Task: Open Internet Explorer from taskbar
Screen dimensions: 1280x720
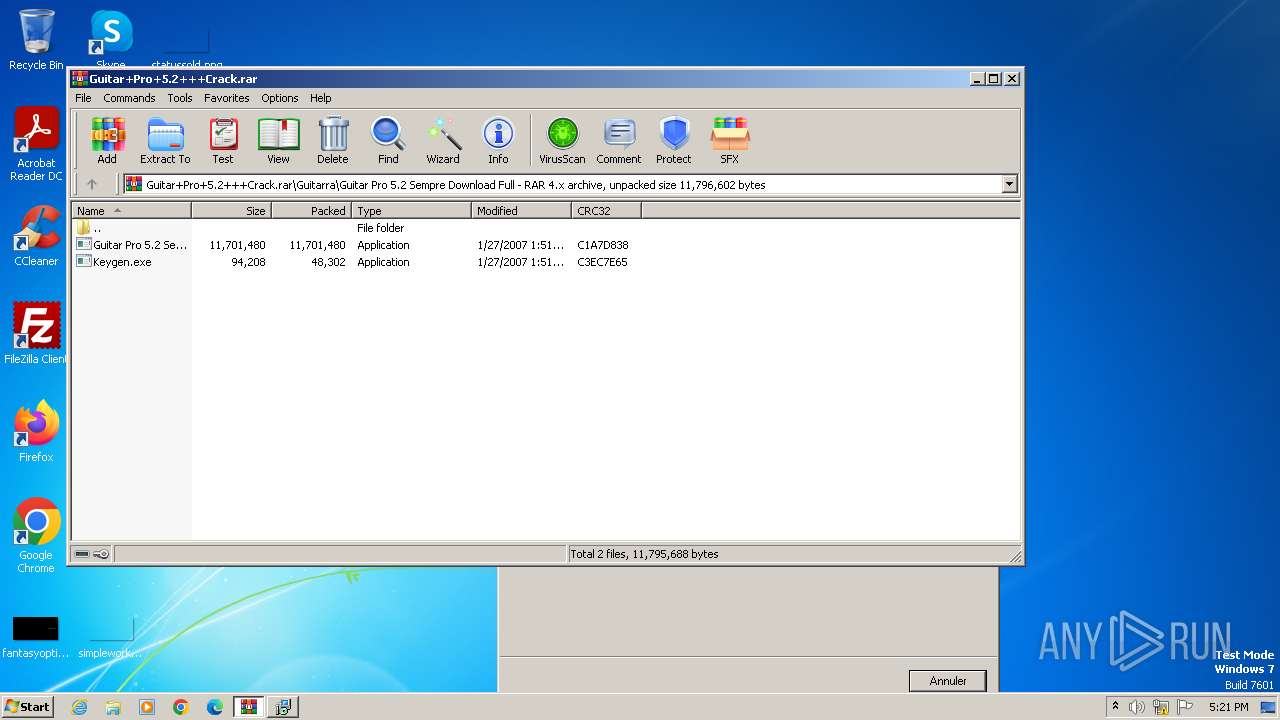Action: (79, 707)
